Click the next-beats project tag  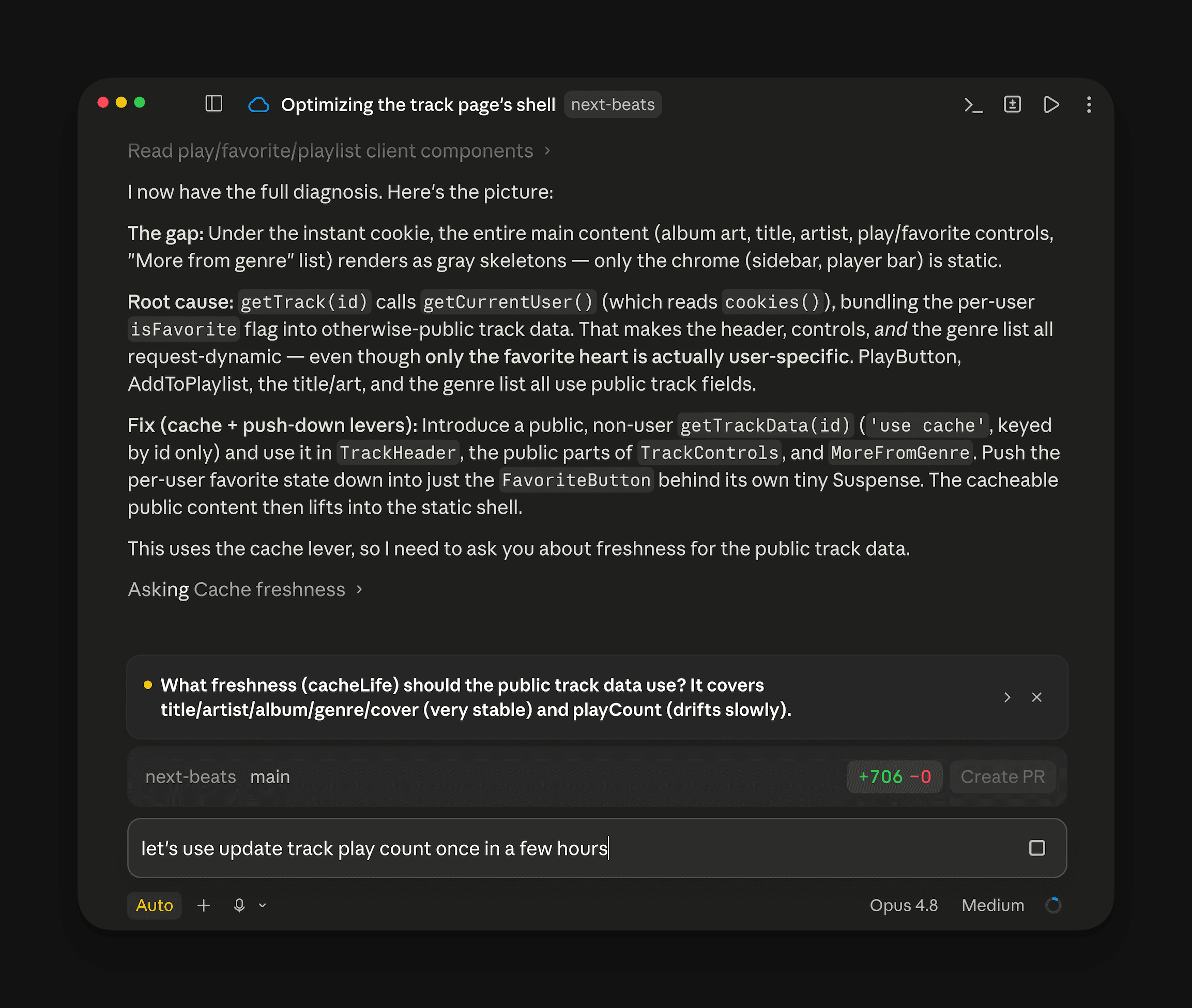pyautogui.click(x=613, y=104)
